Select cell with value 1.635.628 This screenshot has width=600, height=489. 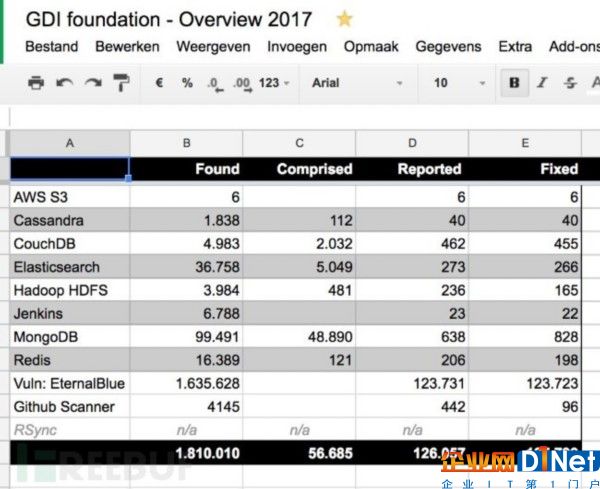point(186,384)
